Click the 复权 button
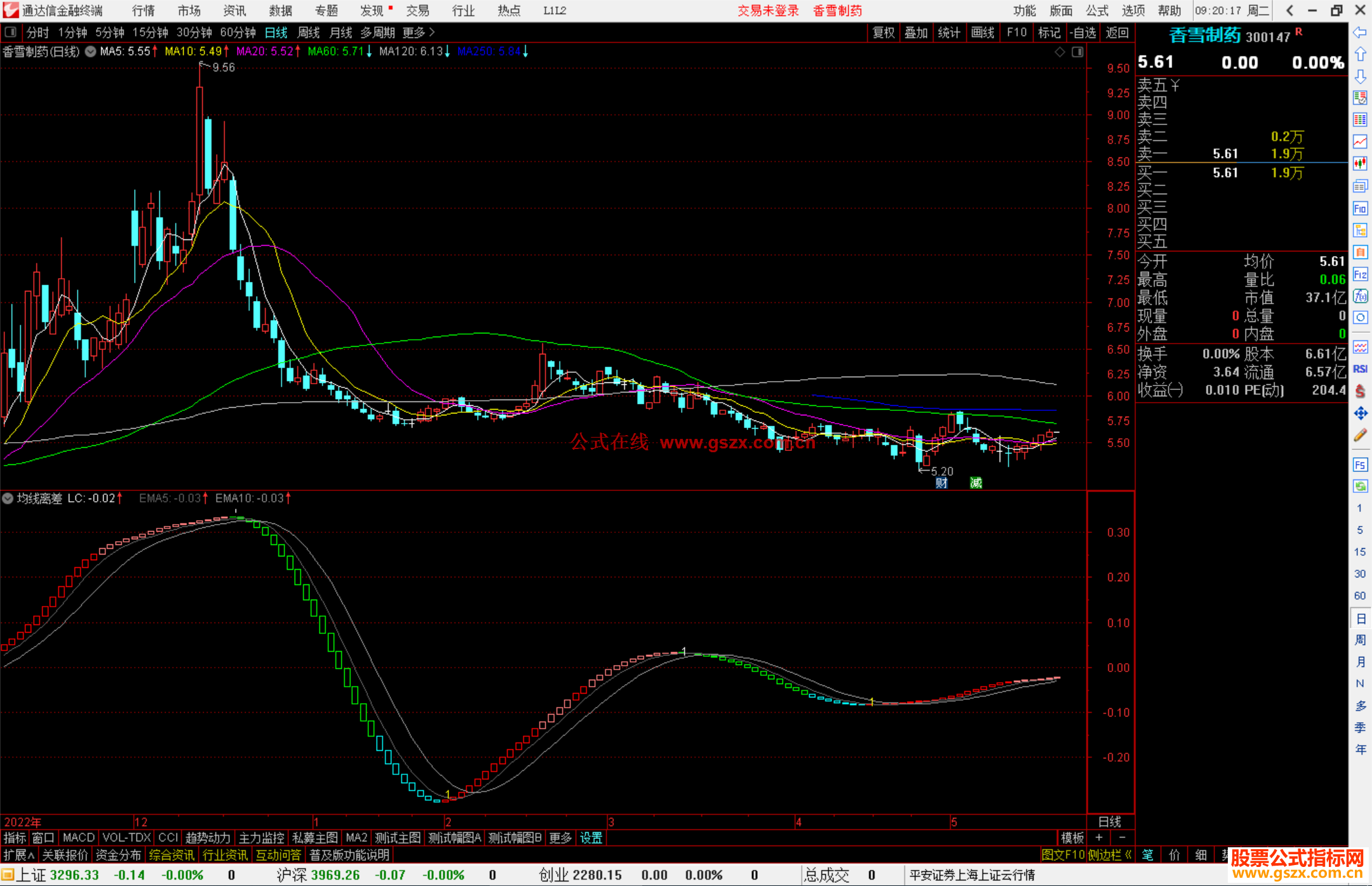Viewport: 1372px width, 886px height. pos(884,32)
